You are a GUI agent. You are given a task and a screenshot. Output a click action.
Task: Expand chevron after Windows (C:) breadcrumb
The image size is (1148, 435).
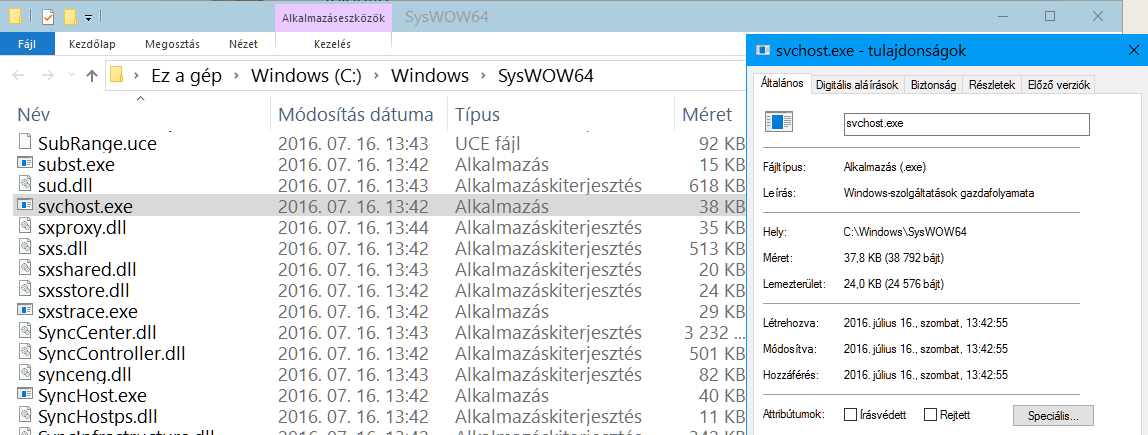[376, 75]
